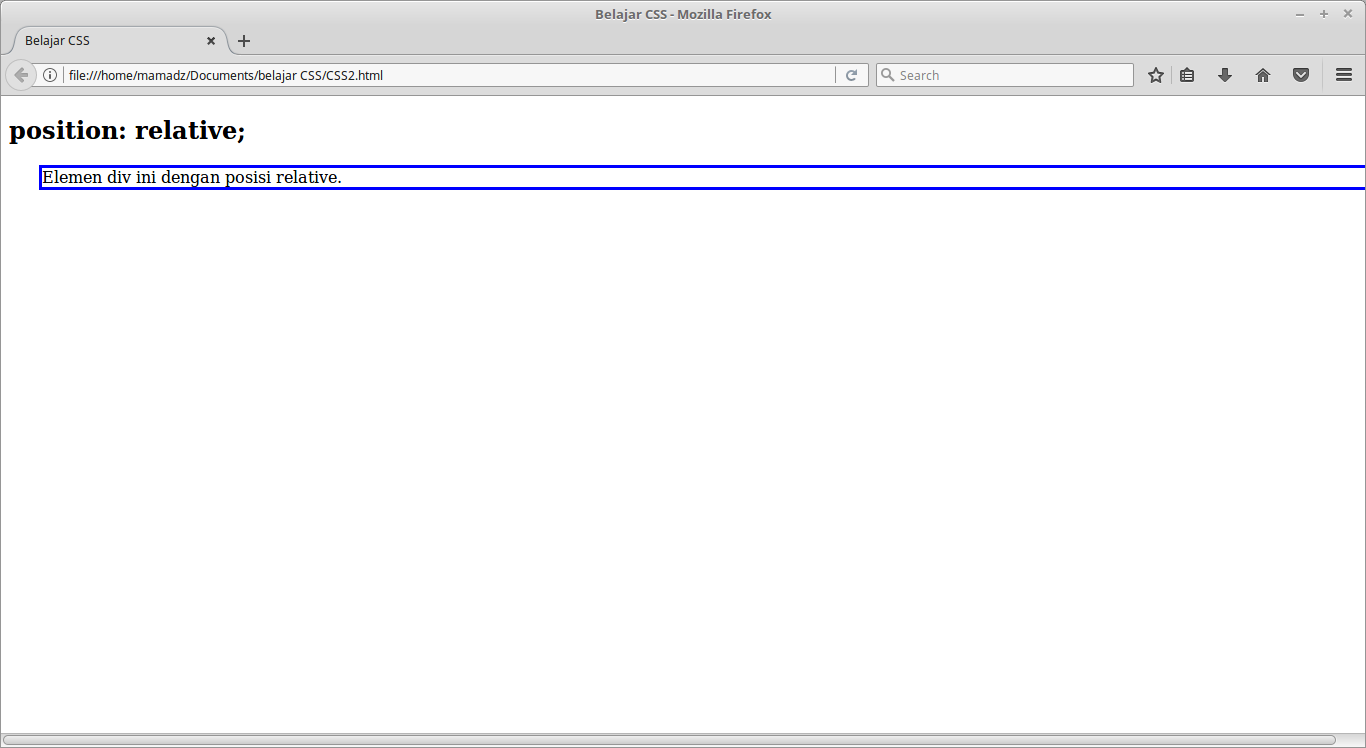
Task: Maximize the Firefox window
Action: pos(1324,14)
